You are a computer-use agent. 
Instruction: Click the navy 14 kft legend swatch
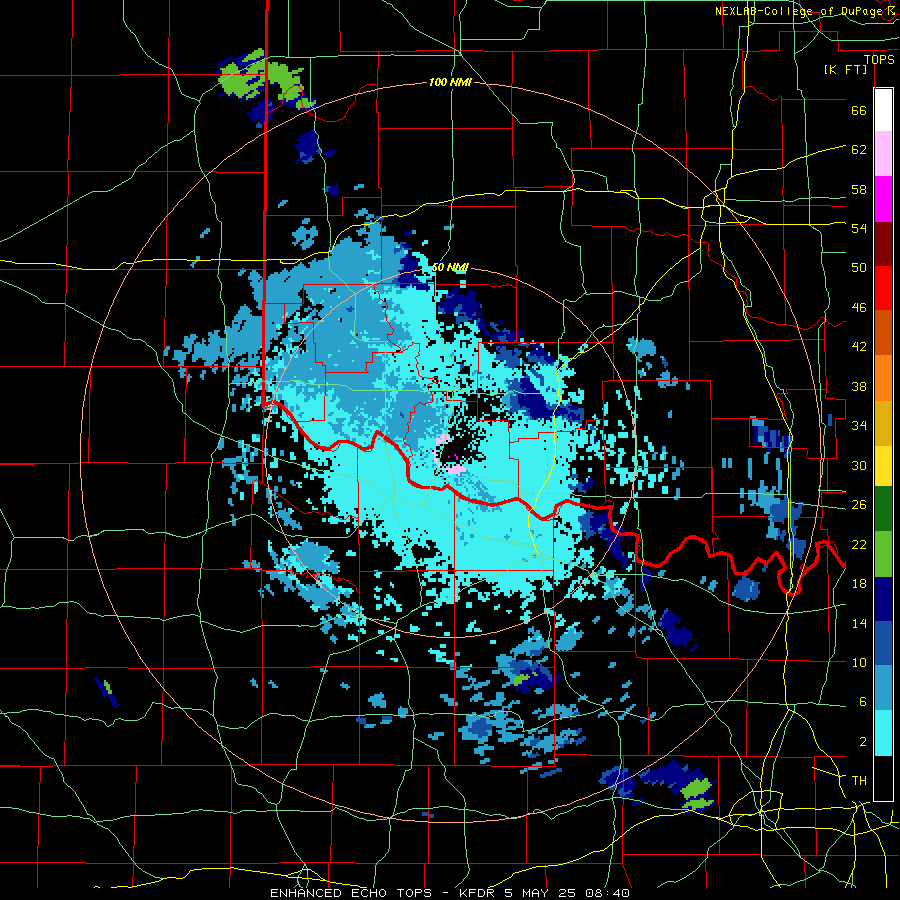click(883, 599)
